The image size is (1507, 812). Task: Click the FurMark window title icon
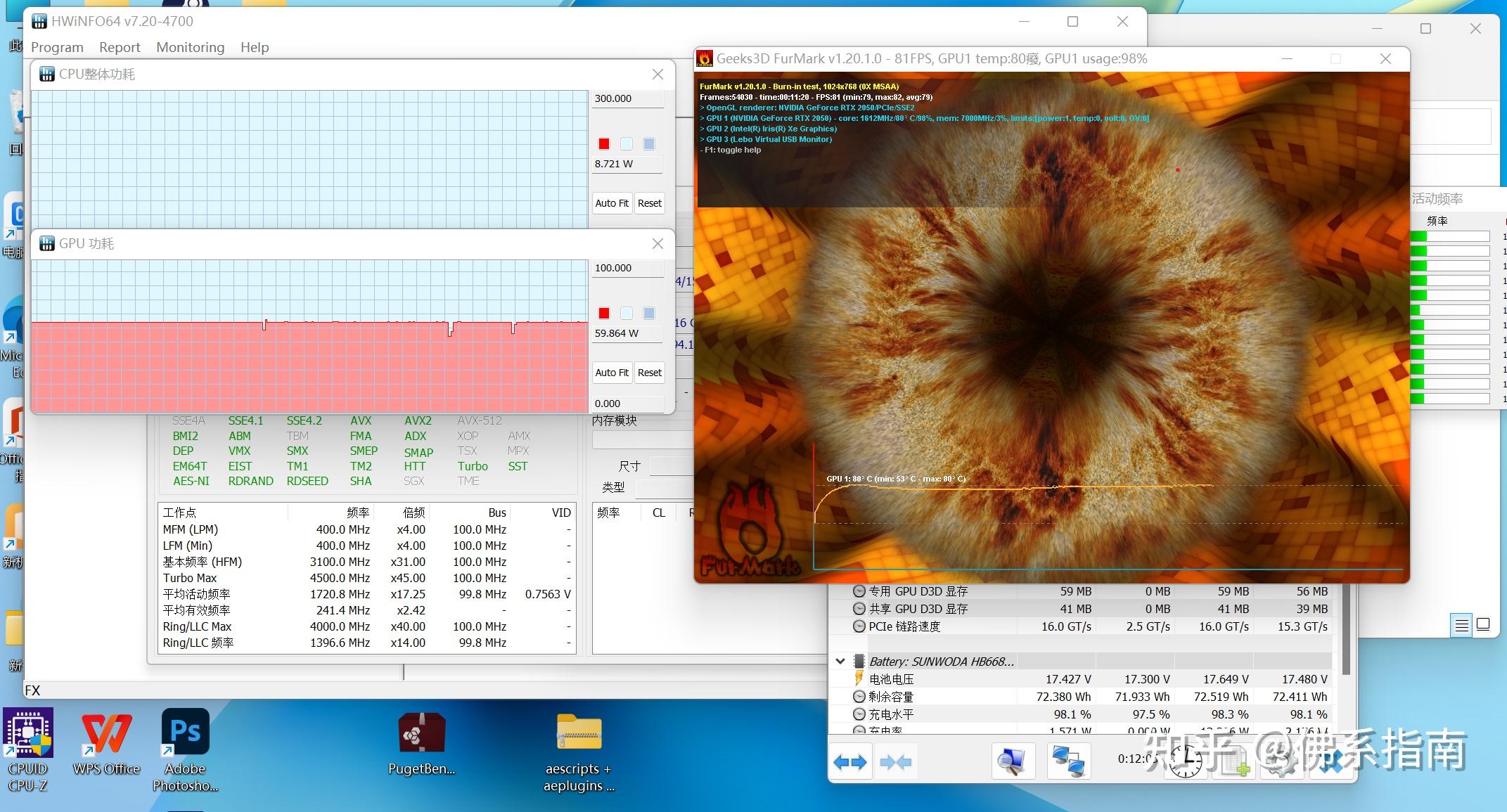[x=705, y=59]
